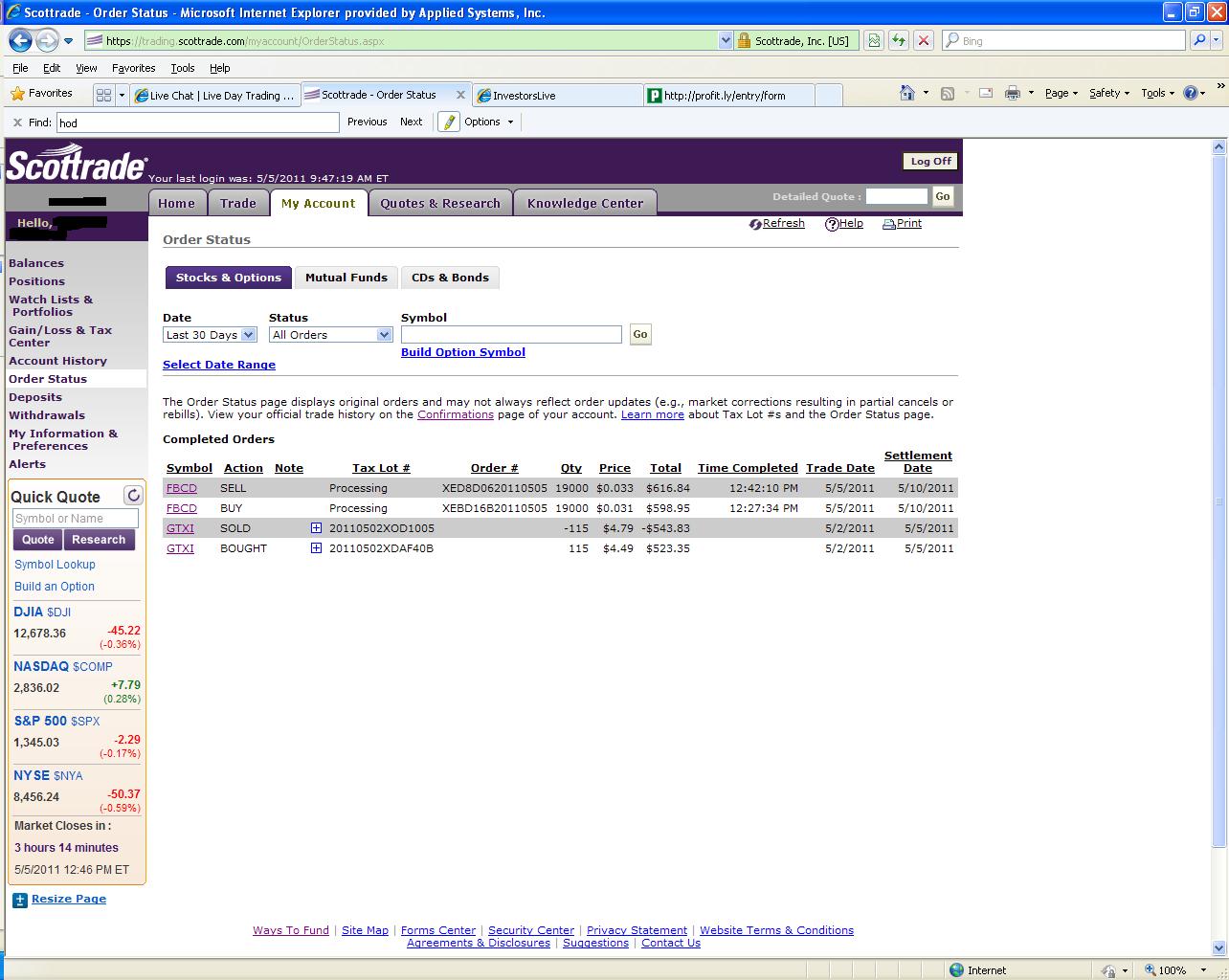This screenshot has width=1229, height=980.
Task: Click the printer icon in command bar
Action: pyautogui.click(x=1012, y=93)
